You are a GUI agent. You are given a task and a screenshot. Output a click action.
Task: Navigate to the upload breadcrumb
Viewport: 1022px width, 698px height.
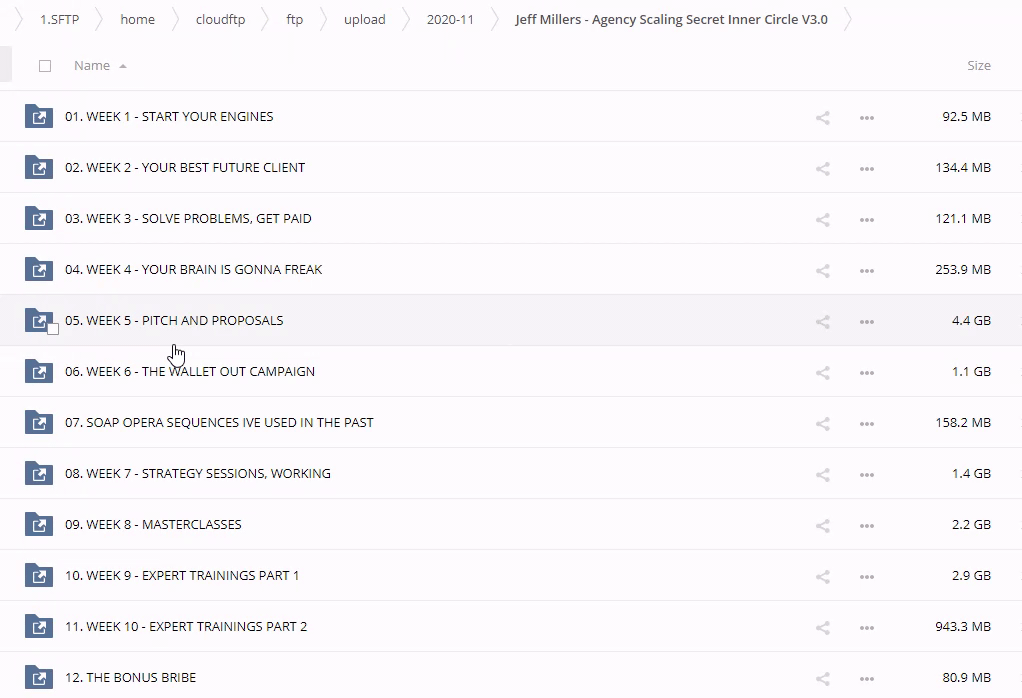[x=364, y=20]
